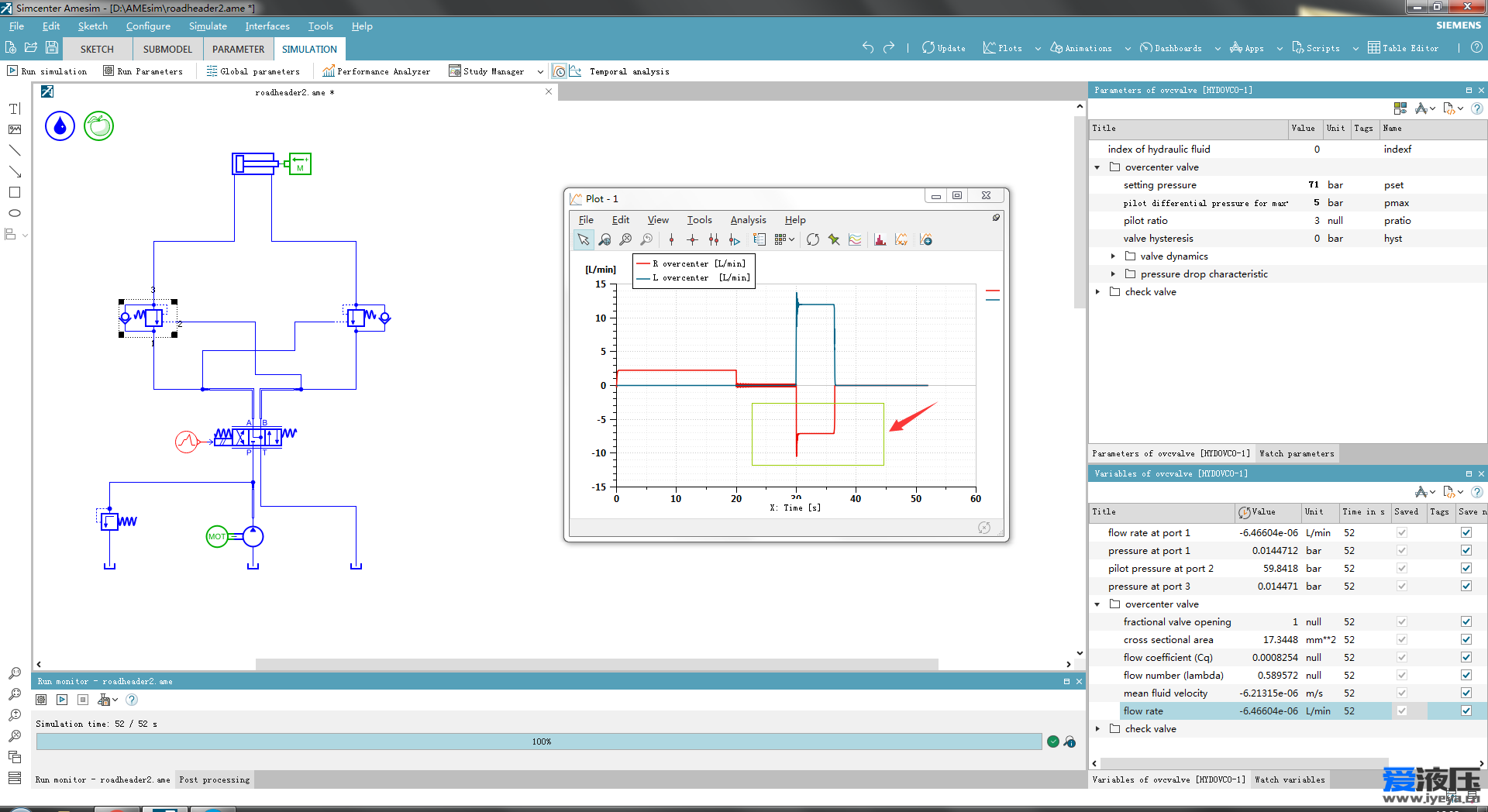
Task: Switch to the Post processing tab
Action: 215,779
